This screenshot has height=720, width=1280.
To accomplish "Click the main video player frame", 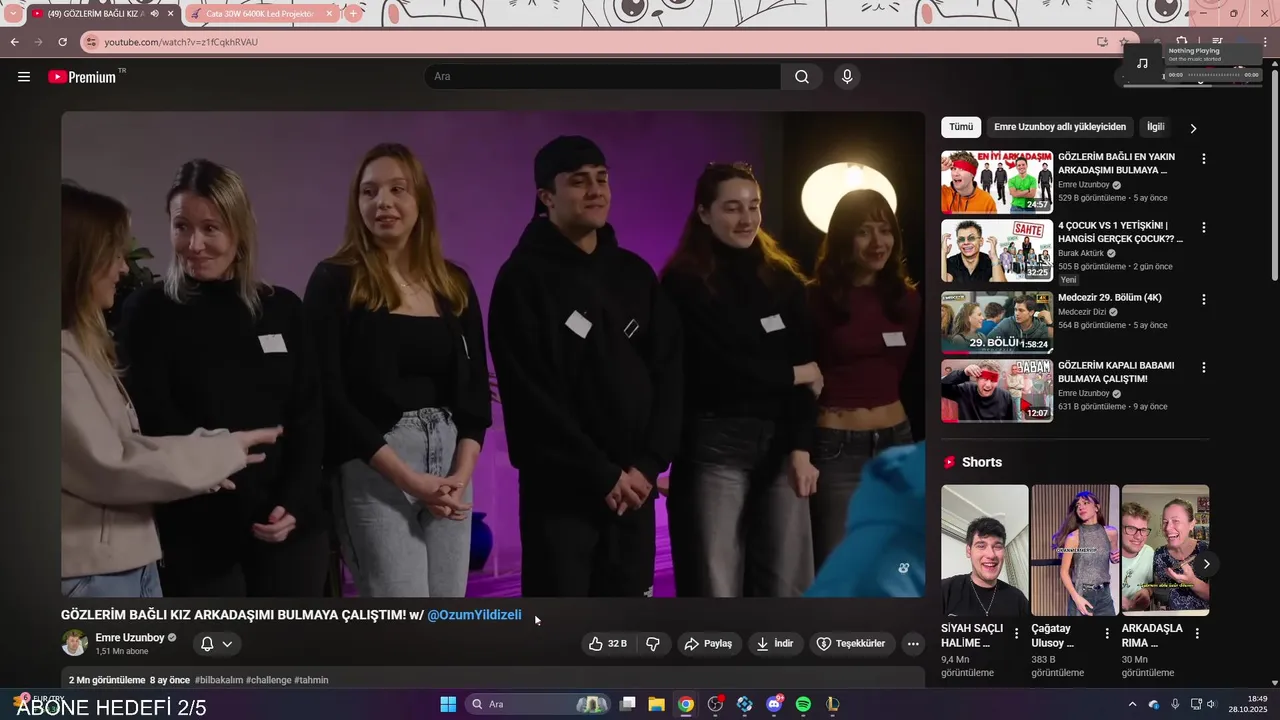I will (x=493, y=354).
